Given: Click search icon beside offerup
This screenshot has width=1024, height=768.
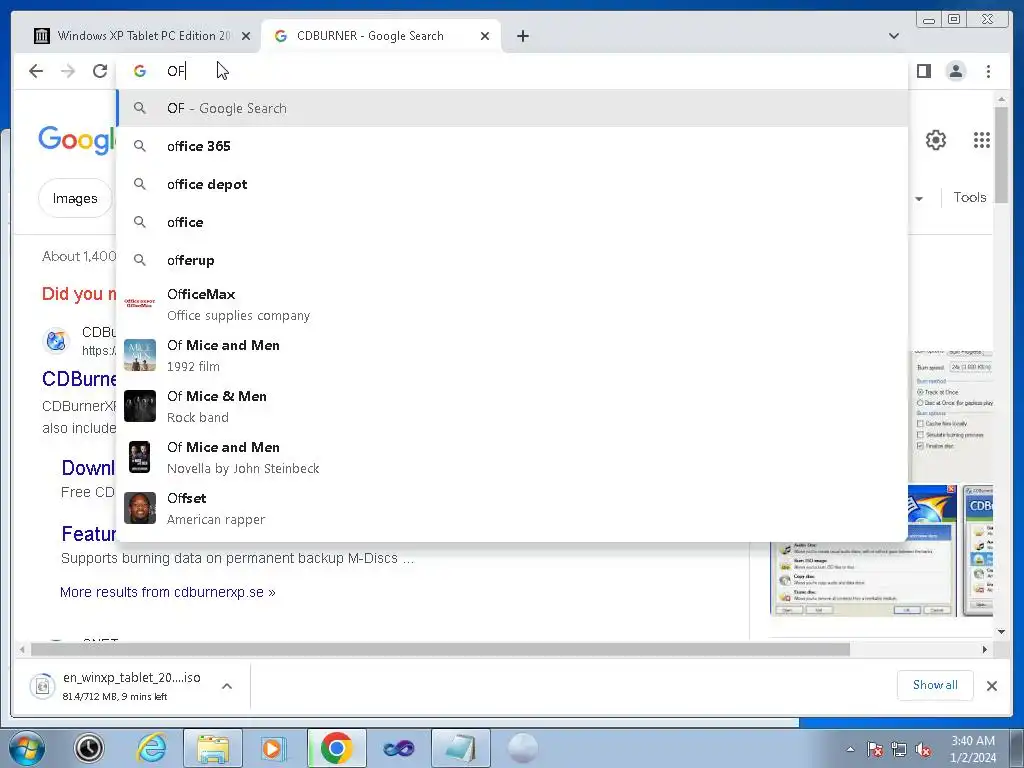Looking at the screenshot, I should click(140, 260).
